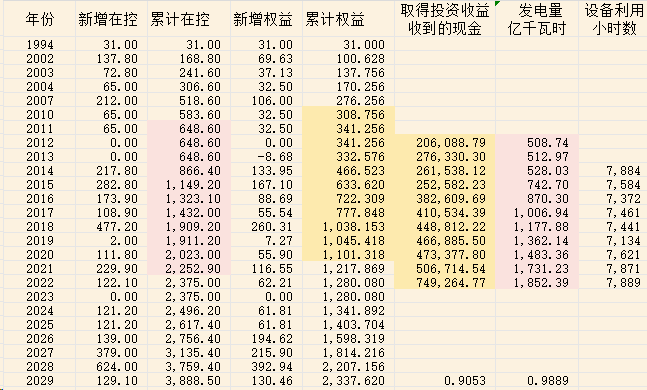Click the cell showing 0.9053
The width and height of the screenshot is (647, 390).
coord(445,381)
